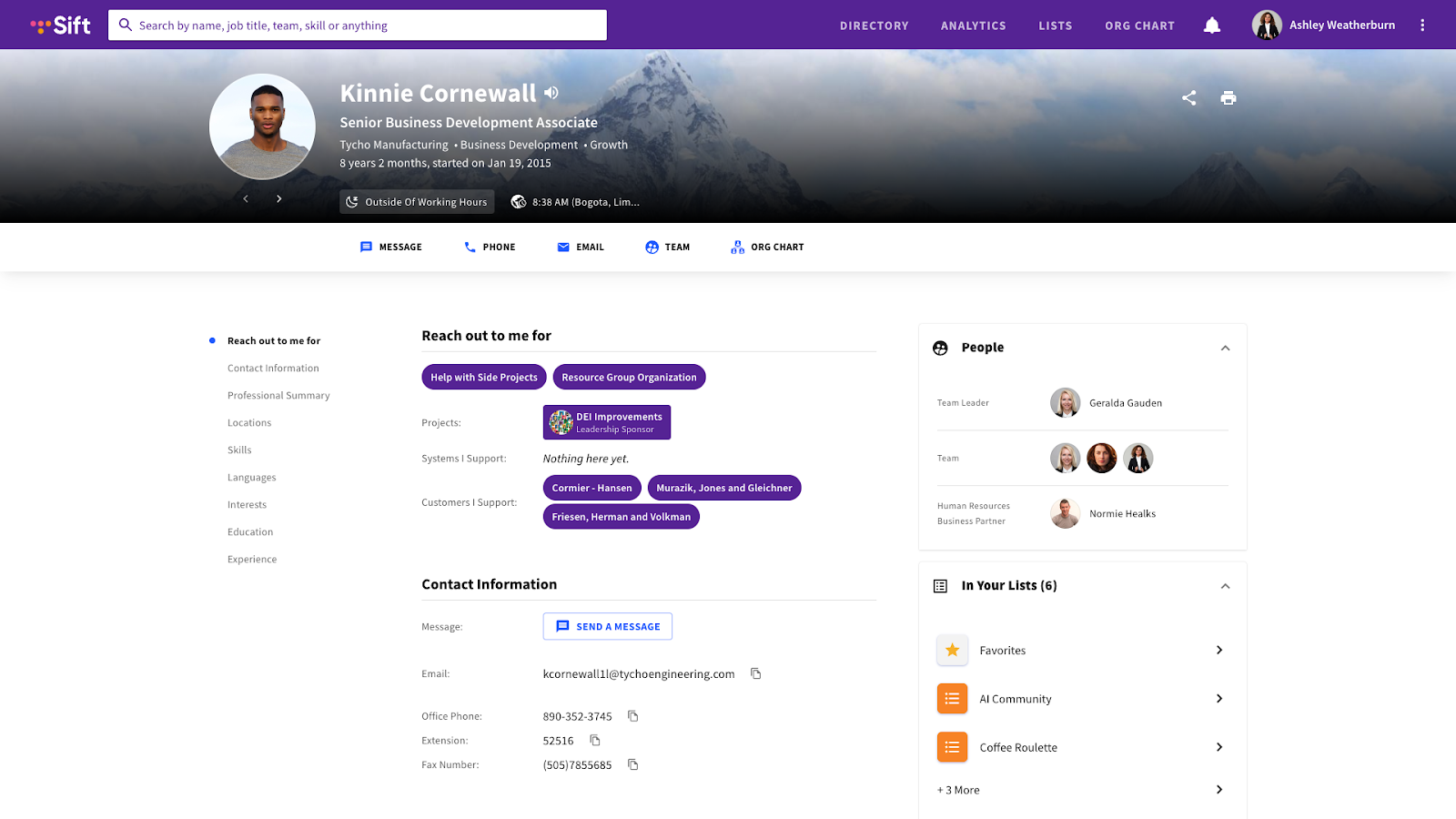Open the Analytics menu
The height and width of the screenshot is (819, 1456).
[973, 25]
